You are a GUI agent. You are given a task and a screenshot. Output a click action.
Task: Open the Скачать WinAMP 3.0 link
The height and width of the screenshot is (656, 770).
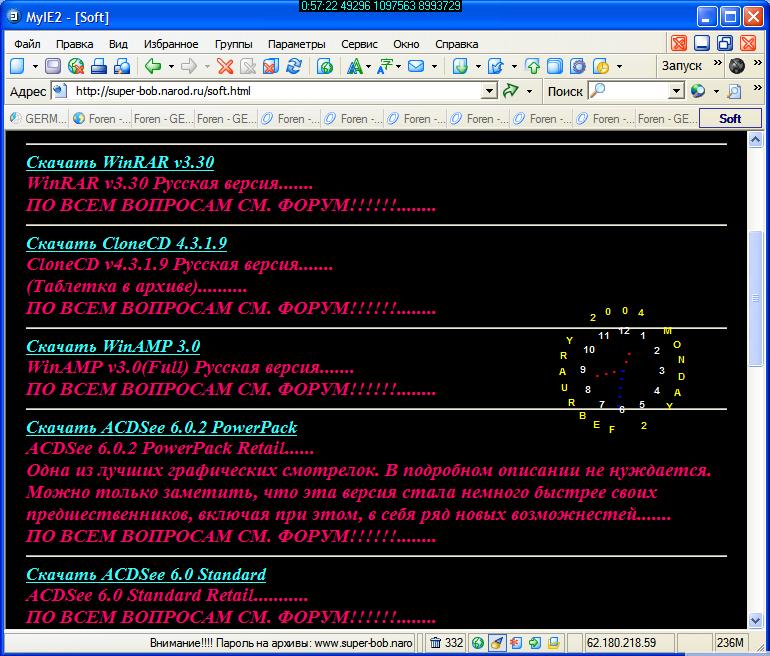click(x=113, y=346)
